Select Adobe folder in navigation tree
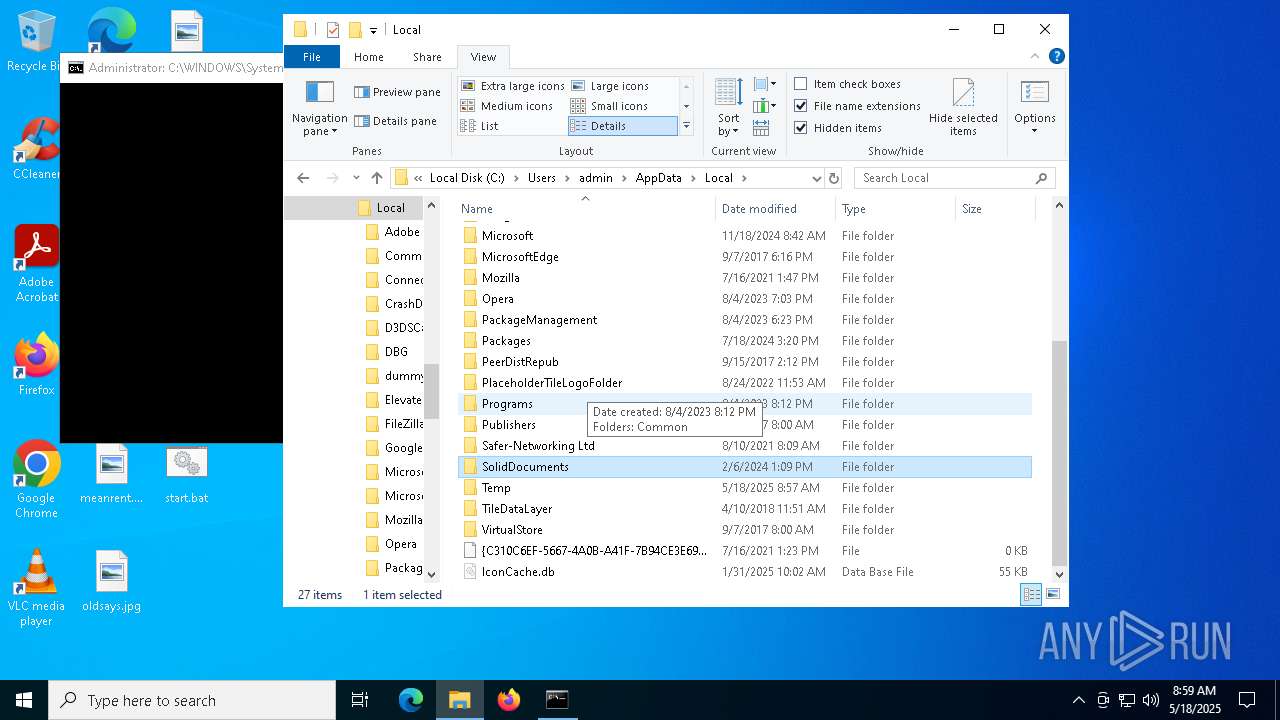This screenshot has width=1280, height=720. pos(393,232)
